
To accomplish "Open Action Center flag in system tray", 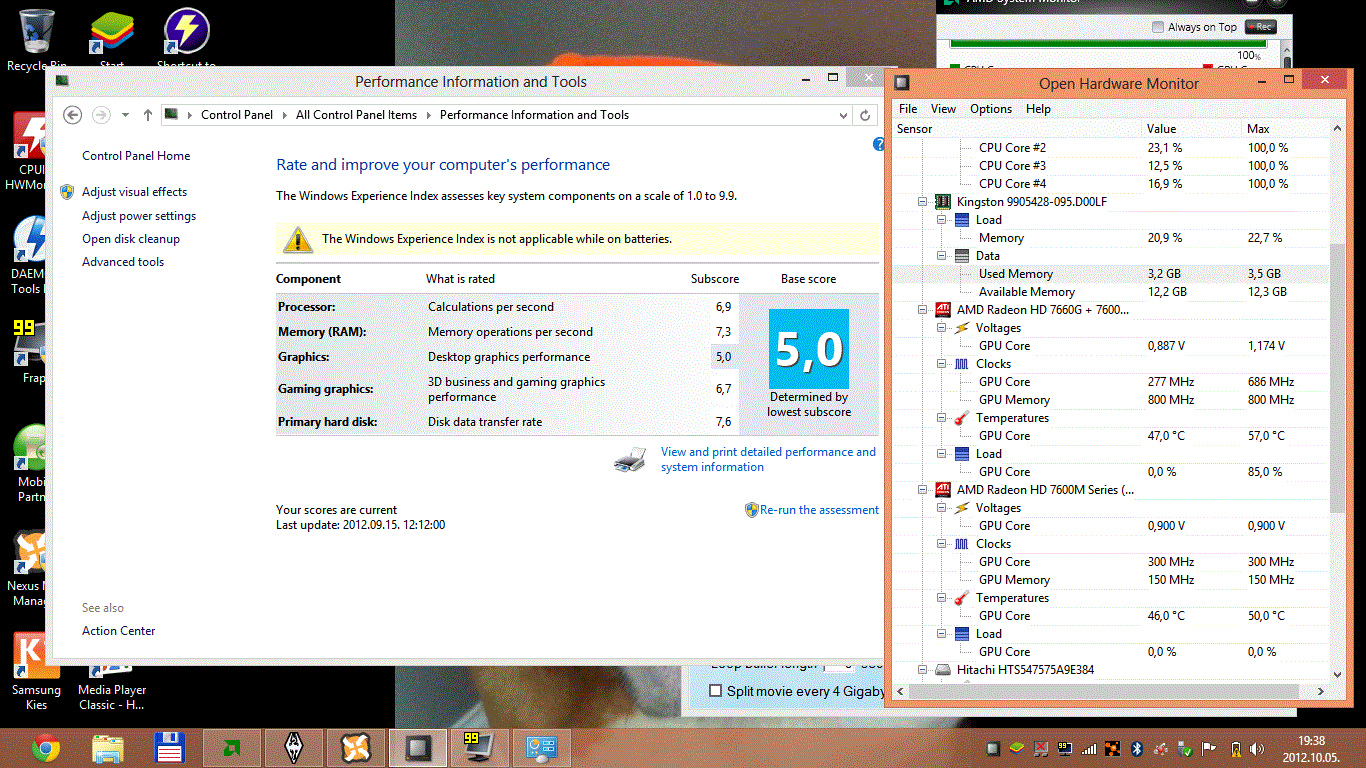I will pyautogui.click(x=1209, y=748).
